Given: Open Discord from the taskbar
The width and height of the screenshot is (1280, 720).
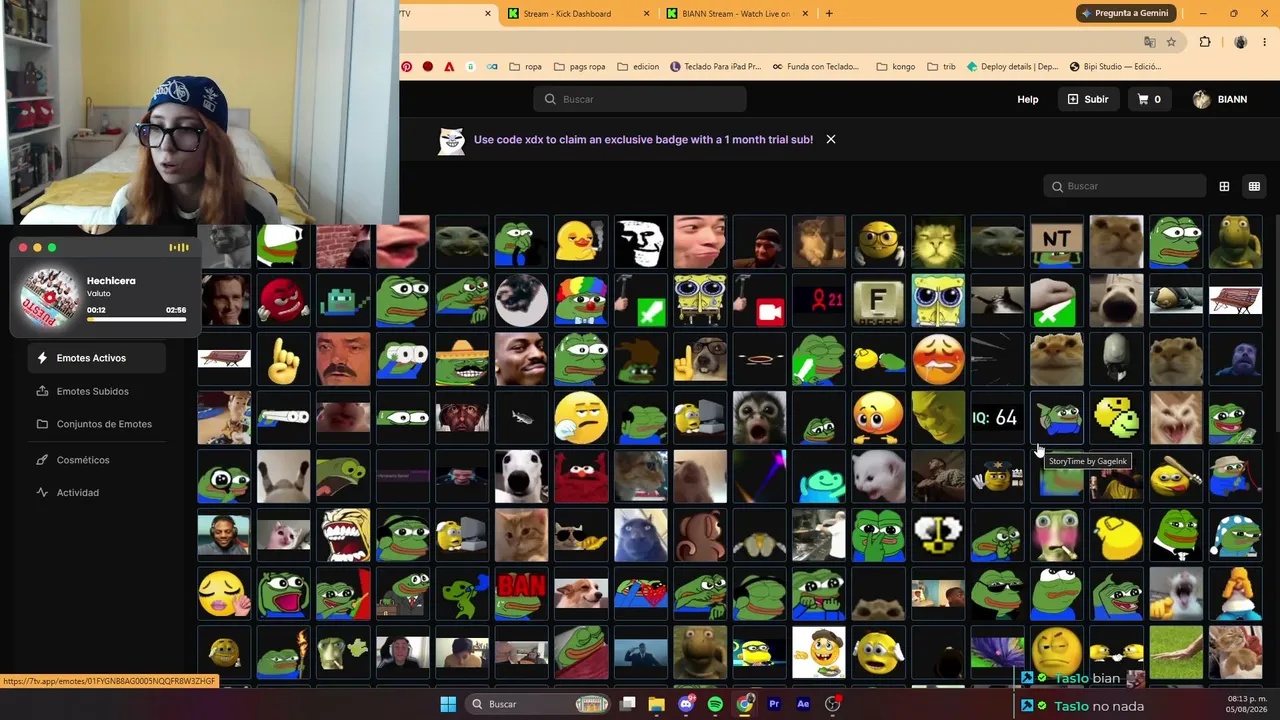Looking at the screenshot, I should coord(686,704).
